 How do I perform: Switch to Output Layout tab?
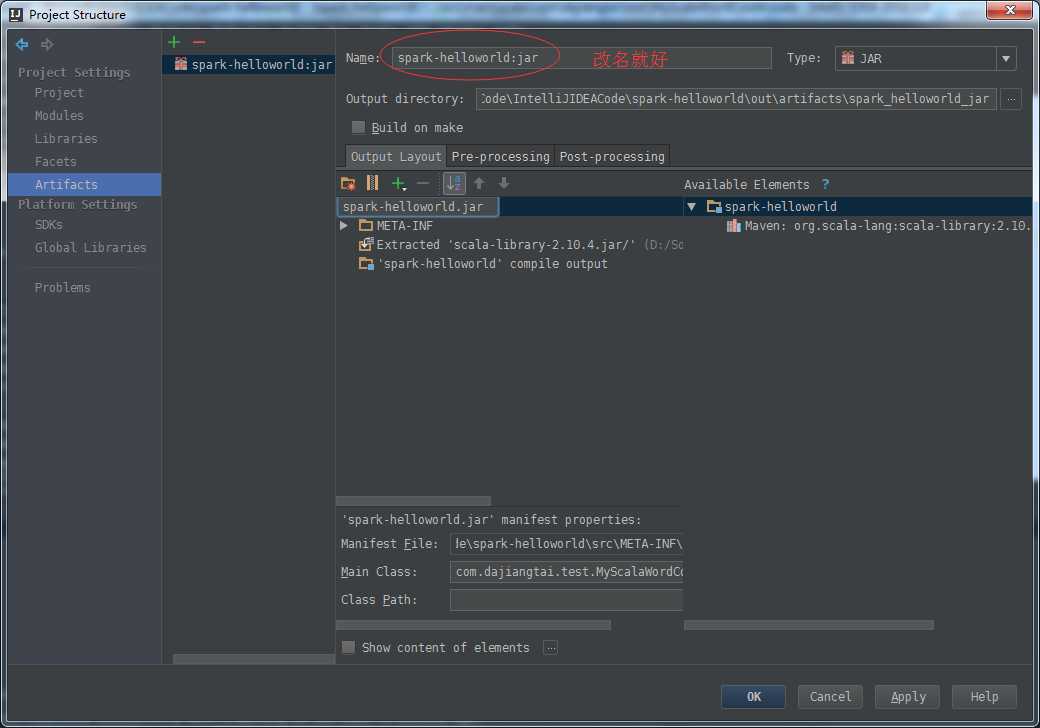[395, 156]
